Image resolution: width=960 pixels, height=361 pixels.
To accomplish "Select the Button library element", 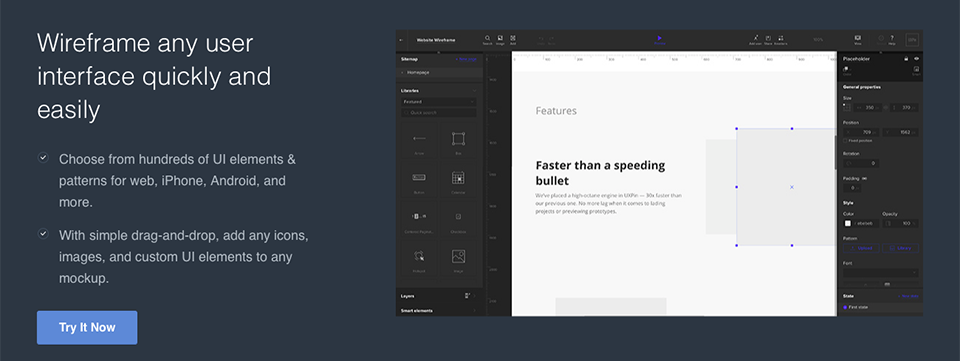I will [x=419, y=180].
